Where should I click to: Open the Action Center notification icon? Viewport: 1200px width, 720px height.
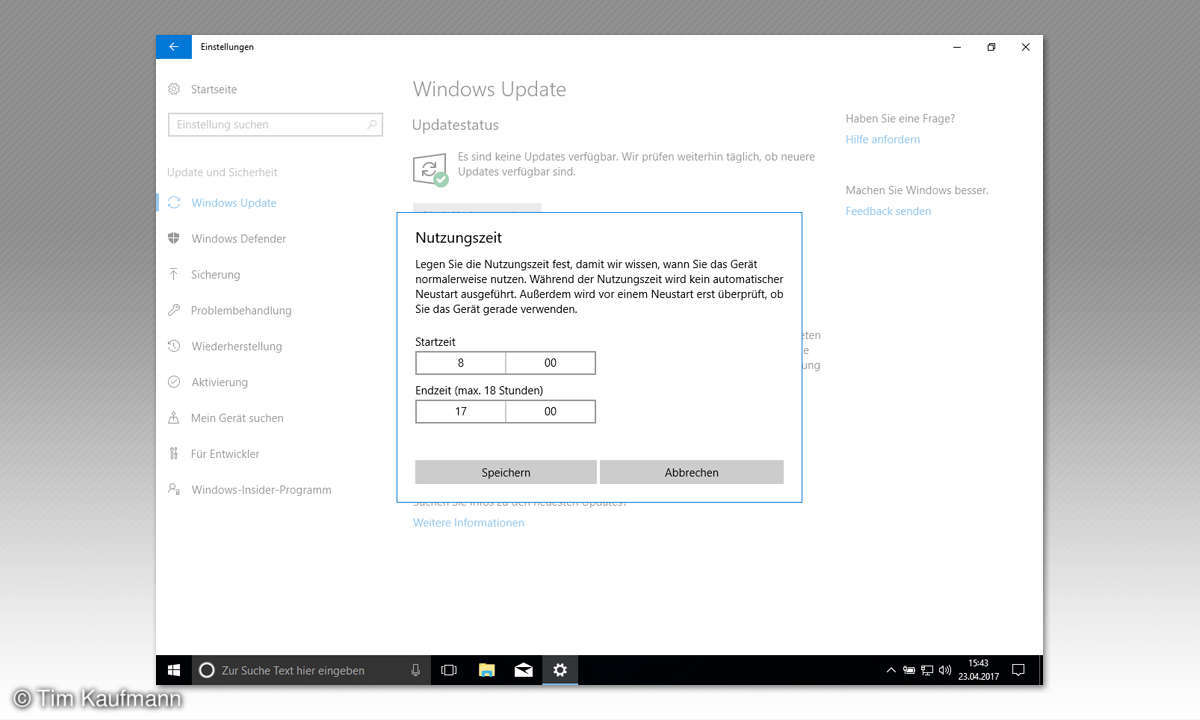click(x=1018, y=670)
